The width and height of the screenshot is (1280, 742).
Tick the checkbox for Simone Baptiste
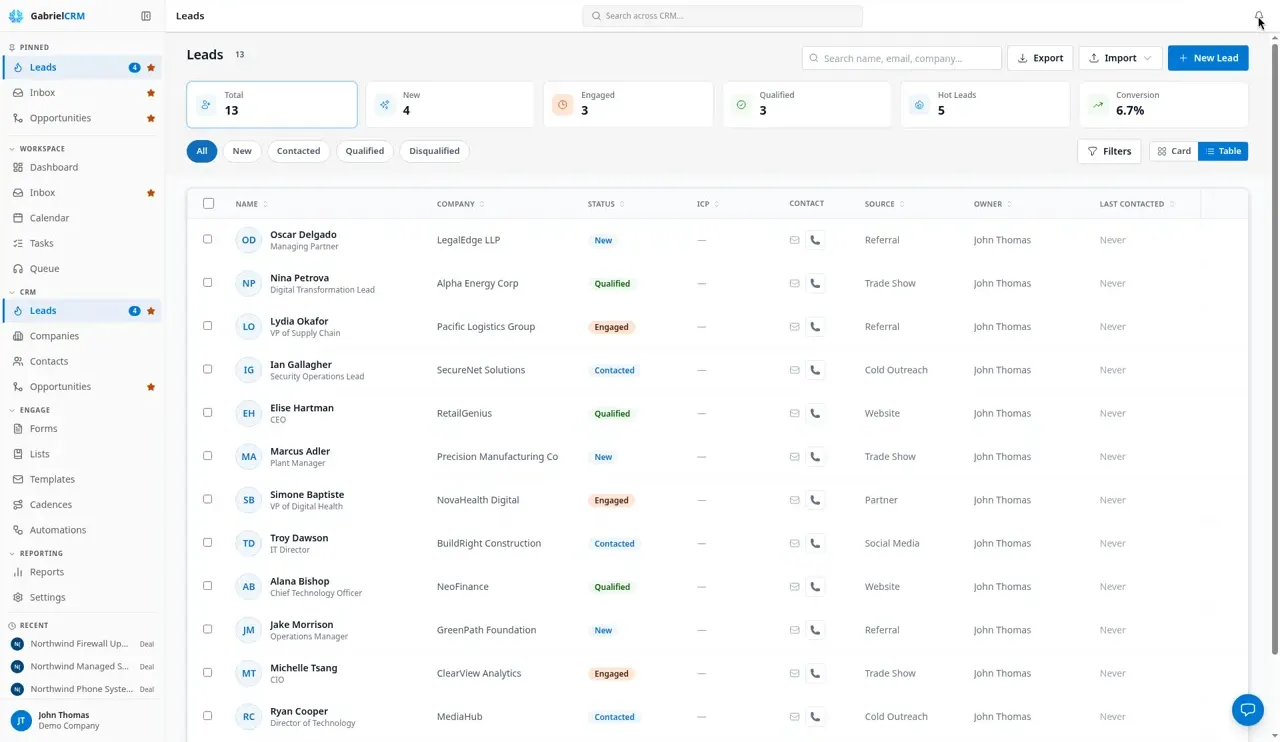click(x=208, y=500)
